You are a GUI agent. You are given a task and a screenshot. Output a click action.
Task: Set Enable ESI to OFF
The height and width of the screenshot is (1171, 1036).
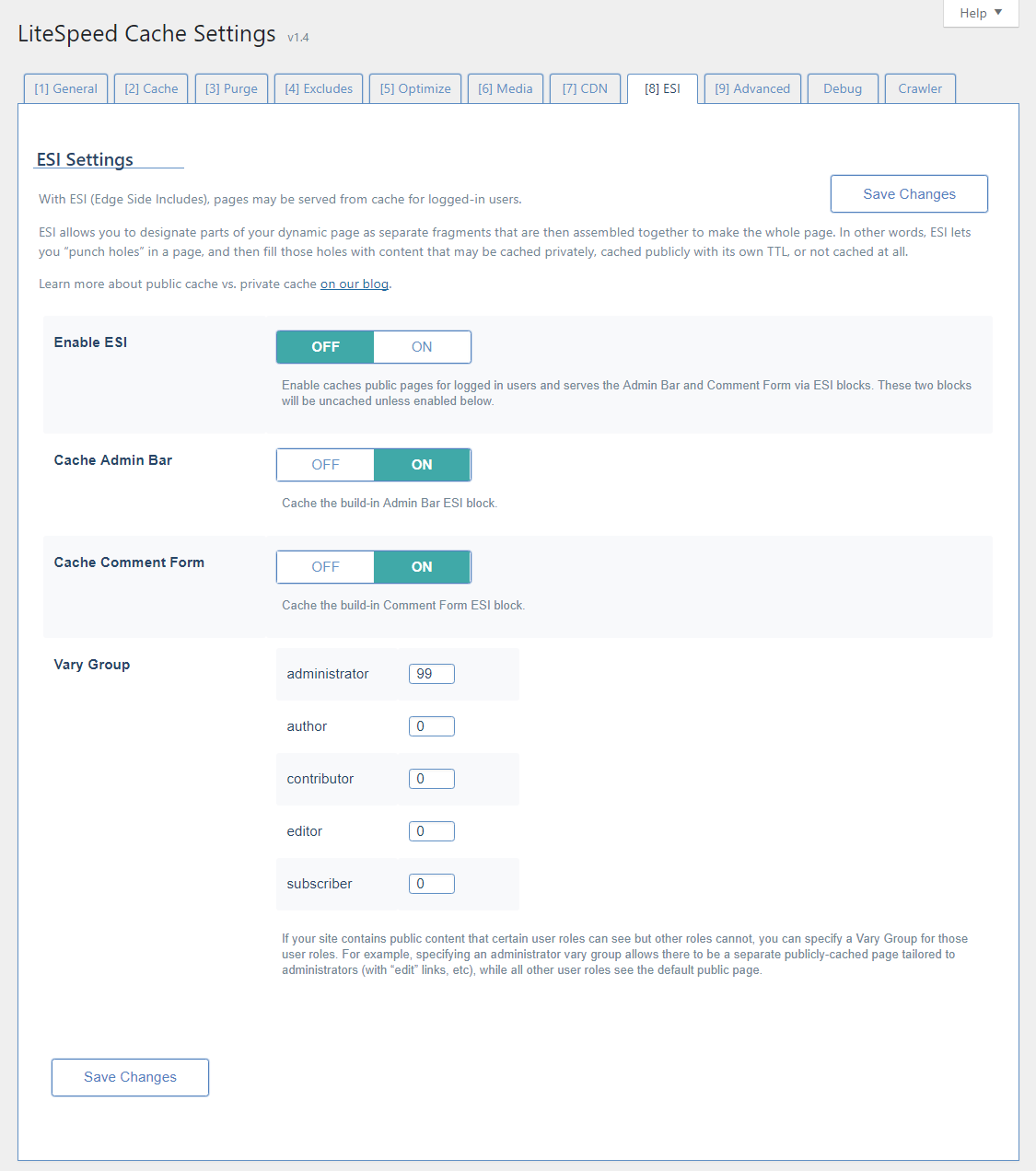click(325, 347)
